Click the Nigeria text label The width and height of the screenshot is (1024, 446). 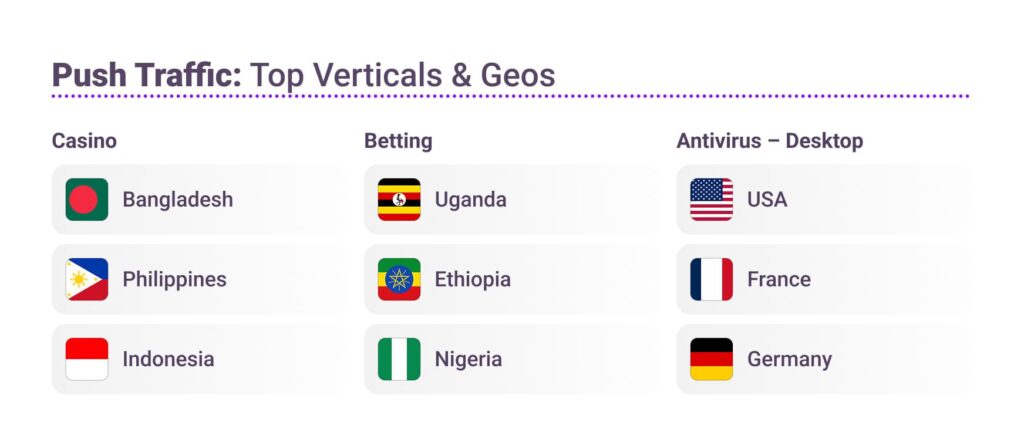pos(468,359)
